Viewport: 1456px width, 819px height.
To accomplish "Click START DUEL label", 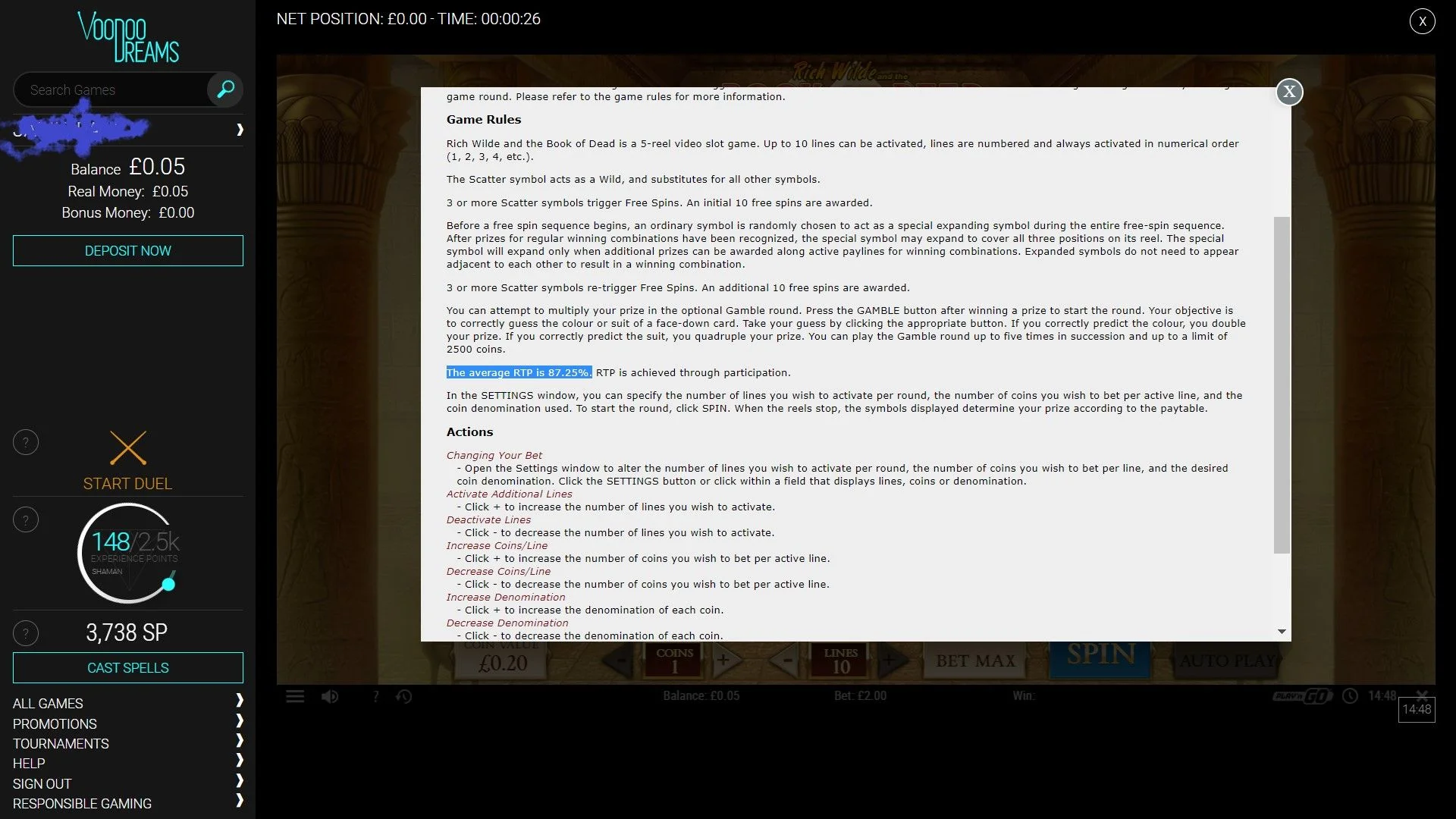I will [128, 484].
